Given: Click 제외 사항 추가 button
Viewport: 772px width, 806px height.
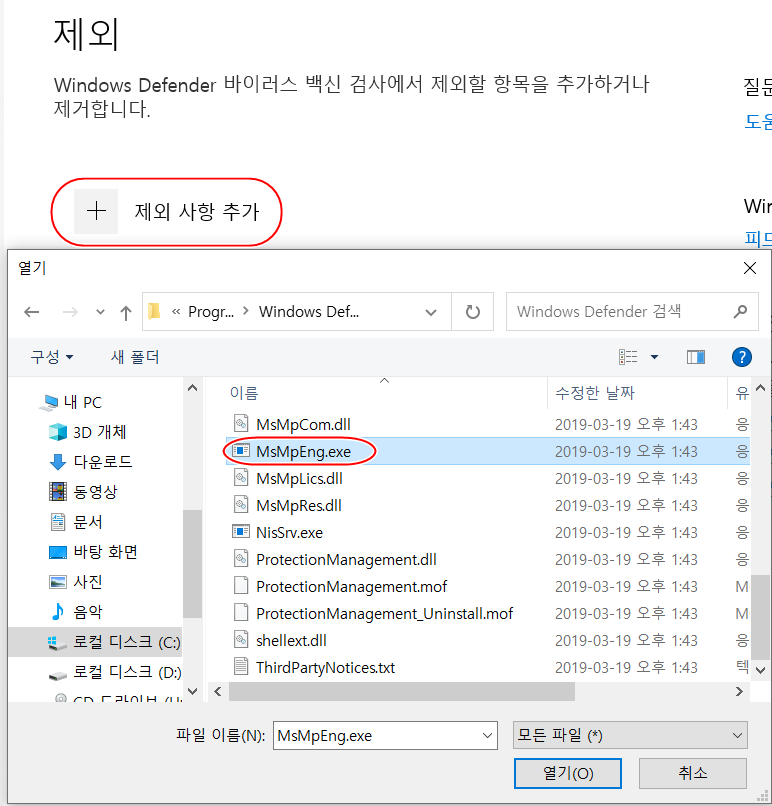Looking at the screenshot, I should pos(167,211).
